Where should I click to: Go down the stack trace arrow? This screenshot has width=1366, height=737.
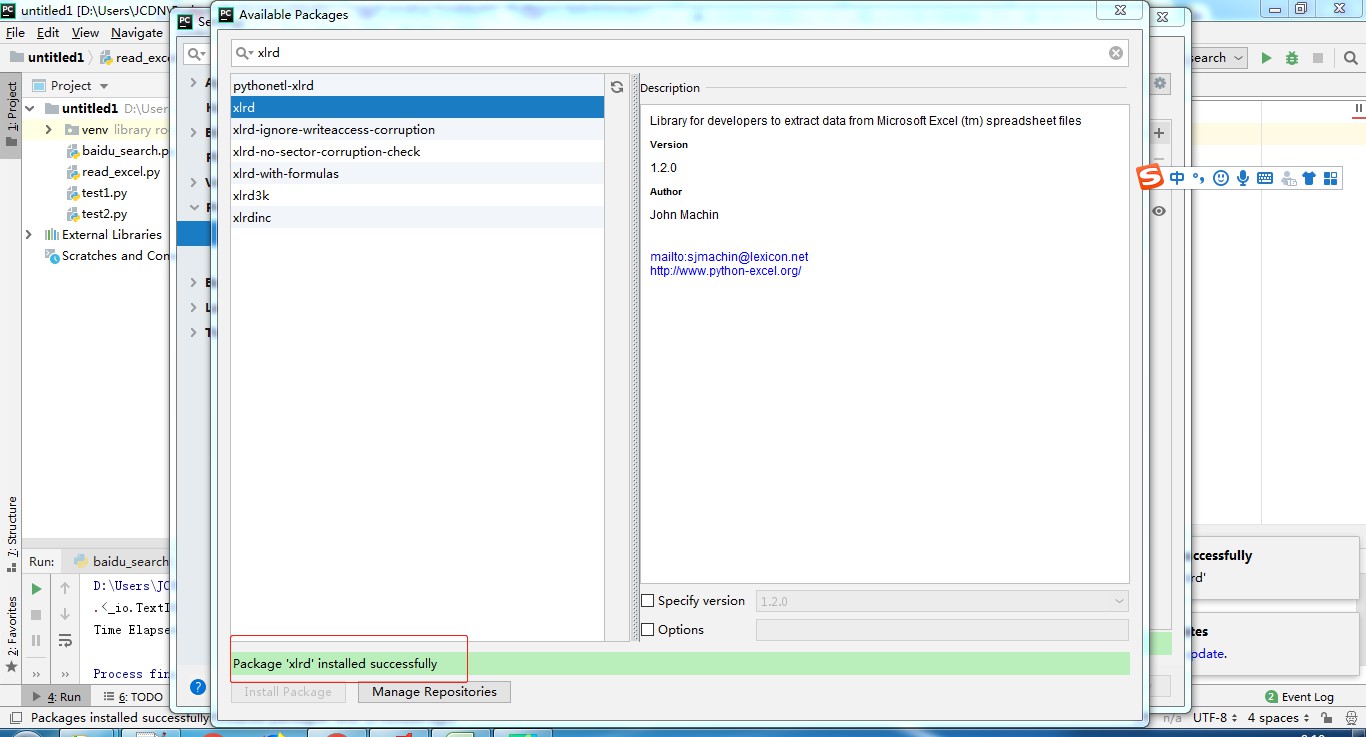tap(65, 614)
